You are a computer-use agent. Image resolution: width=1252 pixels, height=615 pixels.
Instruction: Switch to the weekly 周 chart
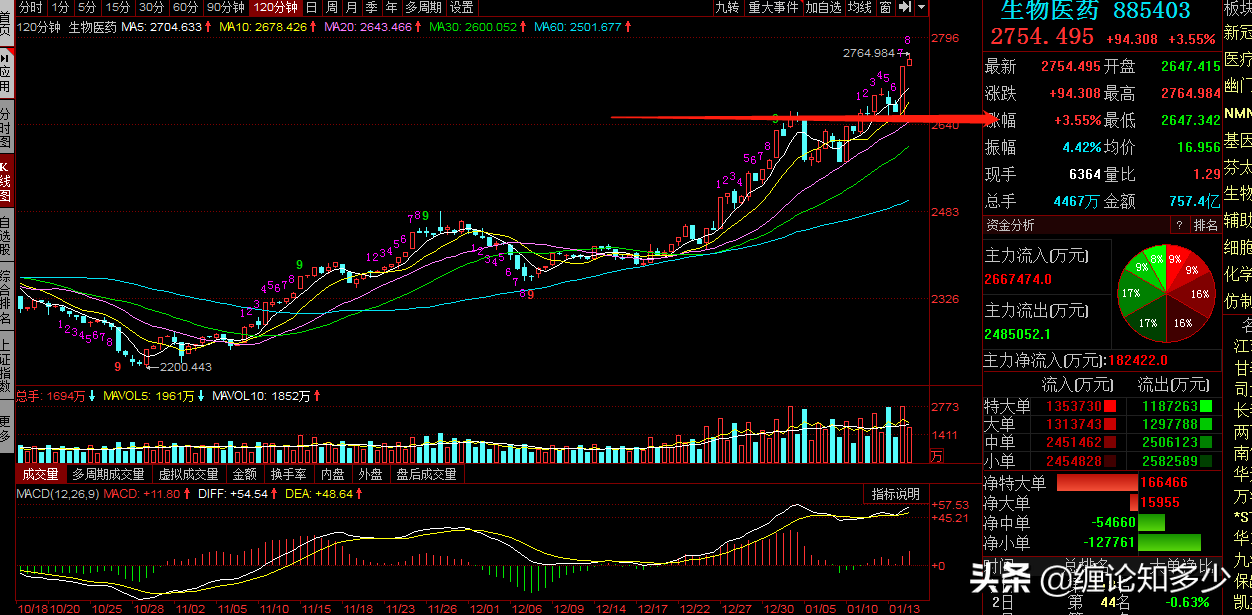pos(330,7)
